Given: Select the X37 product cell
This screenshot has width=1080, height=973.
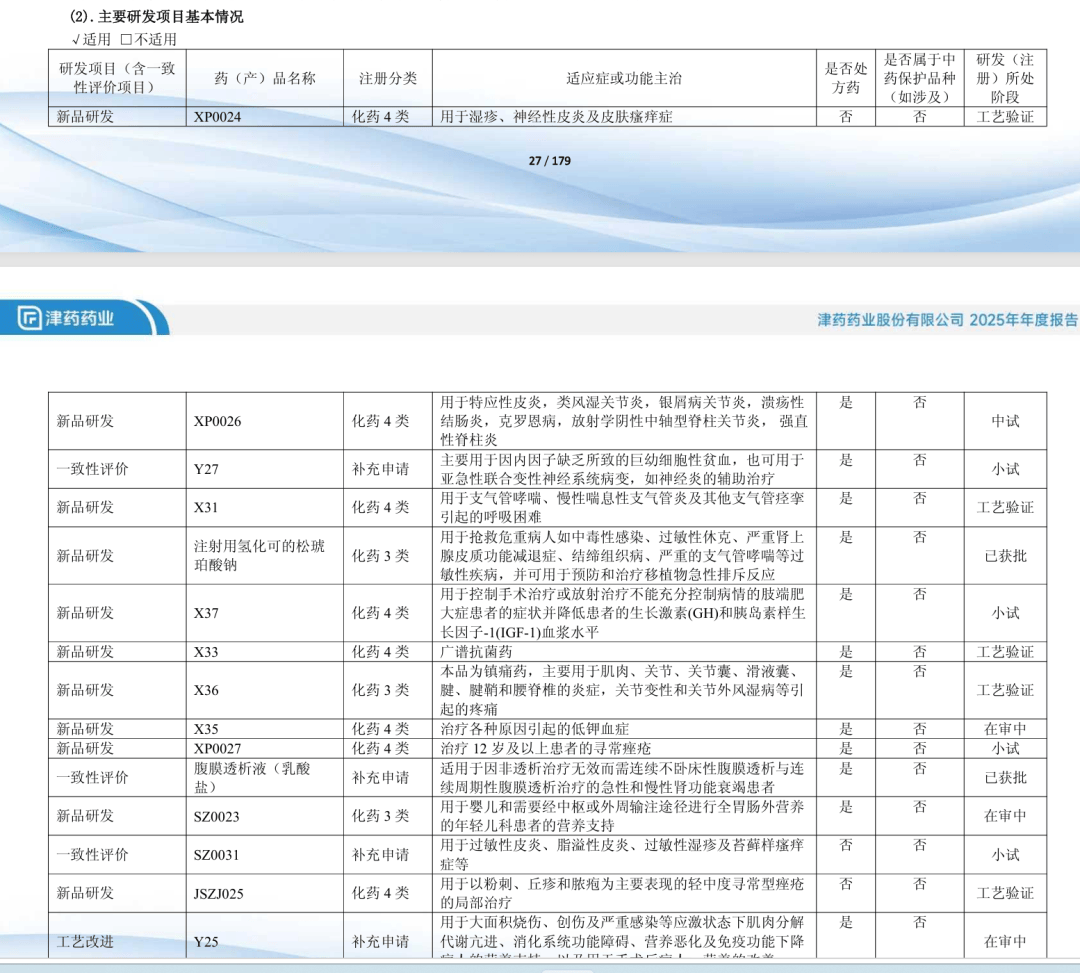Looking at the screenshot, I should pyautogui.click(x=264, y=613).
